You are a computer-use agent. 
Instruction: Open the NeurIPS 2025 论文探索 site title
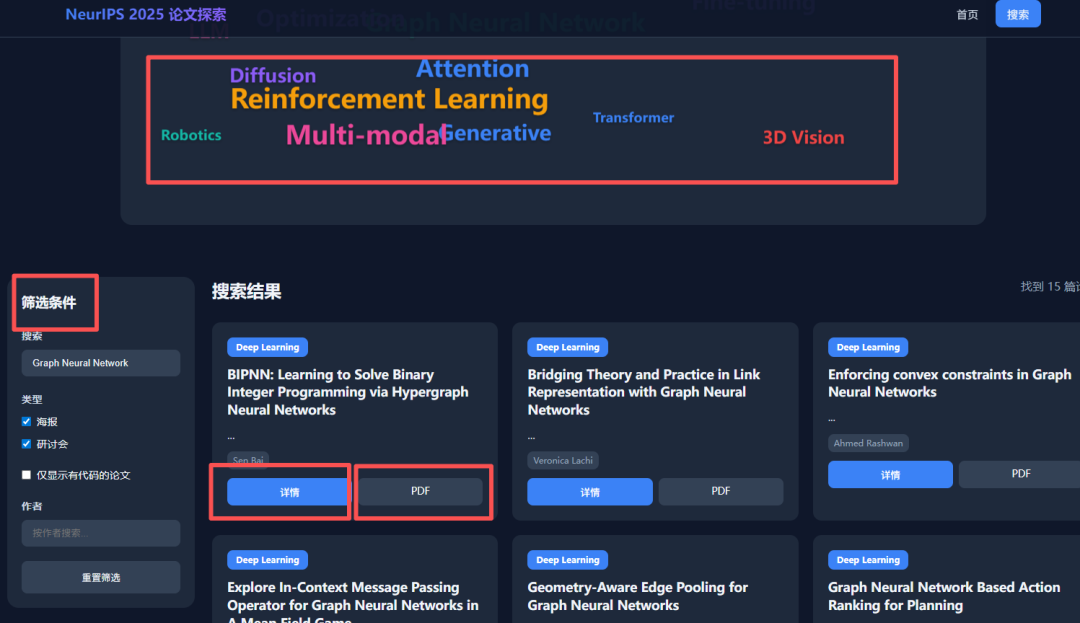coord(146,15)
